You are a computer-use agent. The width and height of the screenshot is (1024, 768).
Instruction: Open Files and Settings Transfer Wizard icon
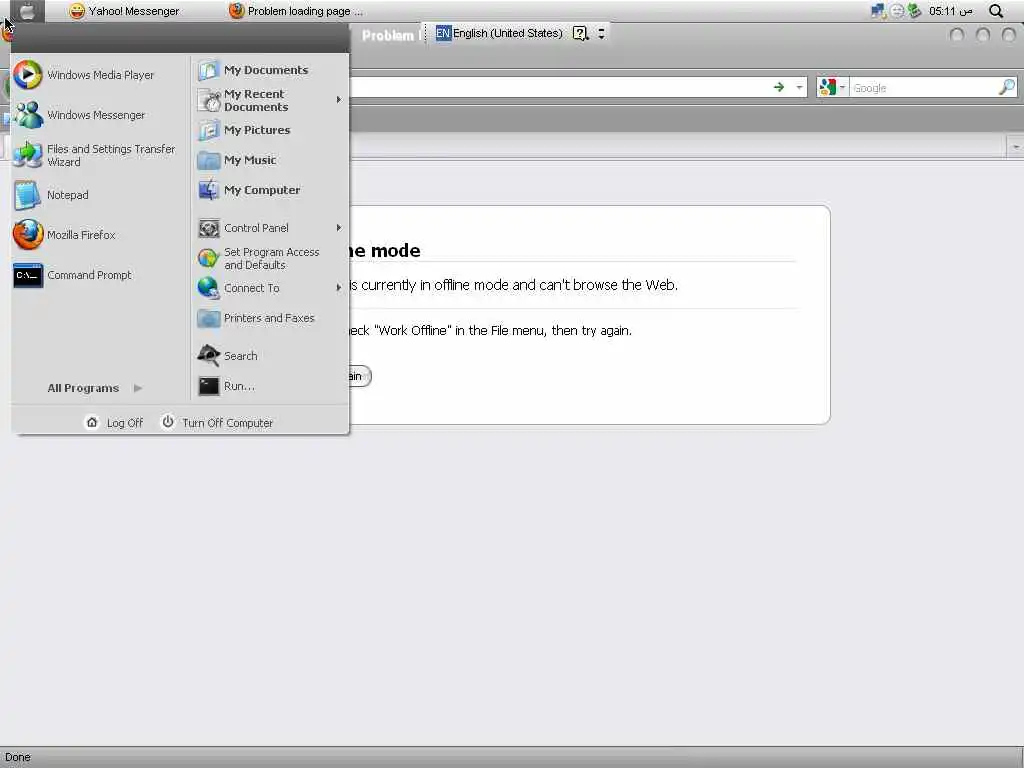point(27,155)
